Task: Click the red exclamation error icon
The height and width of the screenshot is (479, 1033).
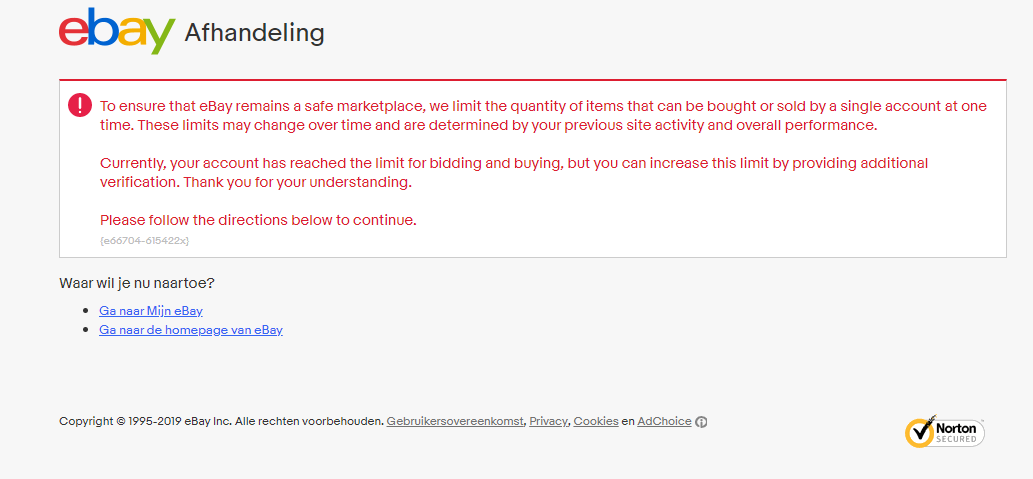Action: pyautogui.click(x=80, y=105)
